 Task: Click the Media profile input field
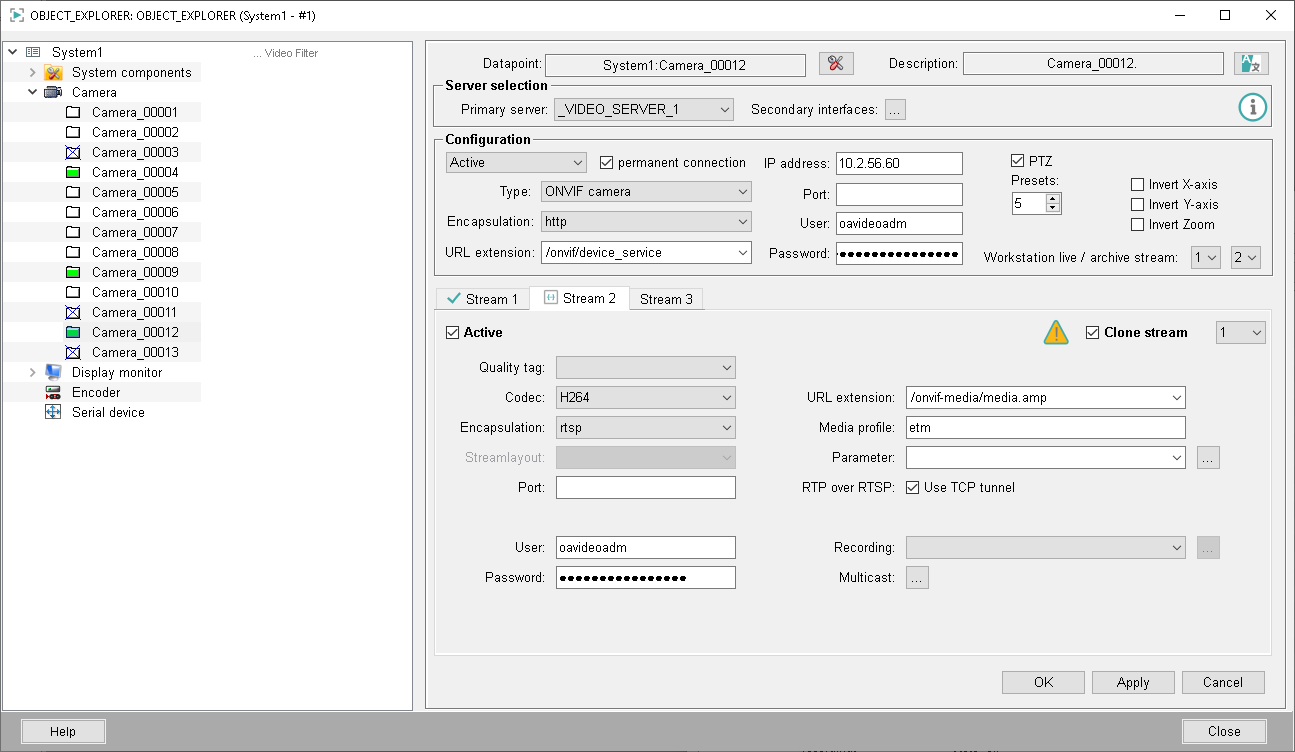(x=1045, y=428)
